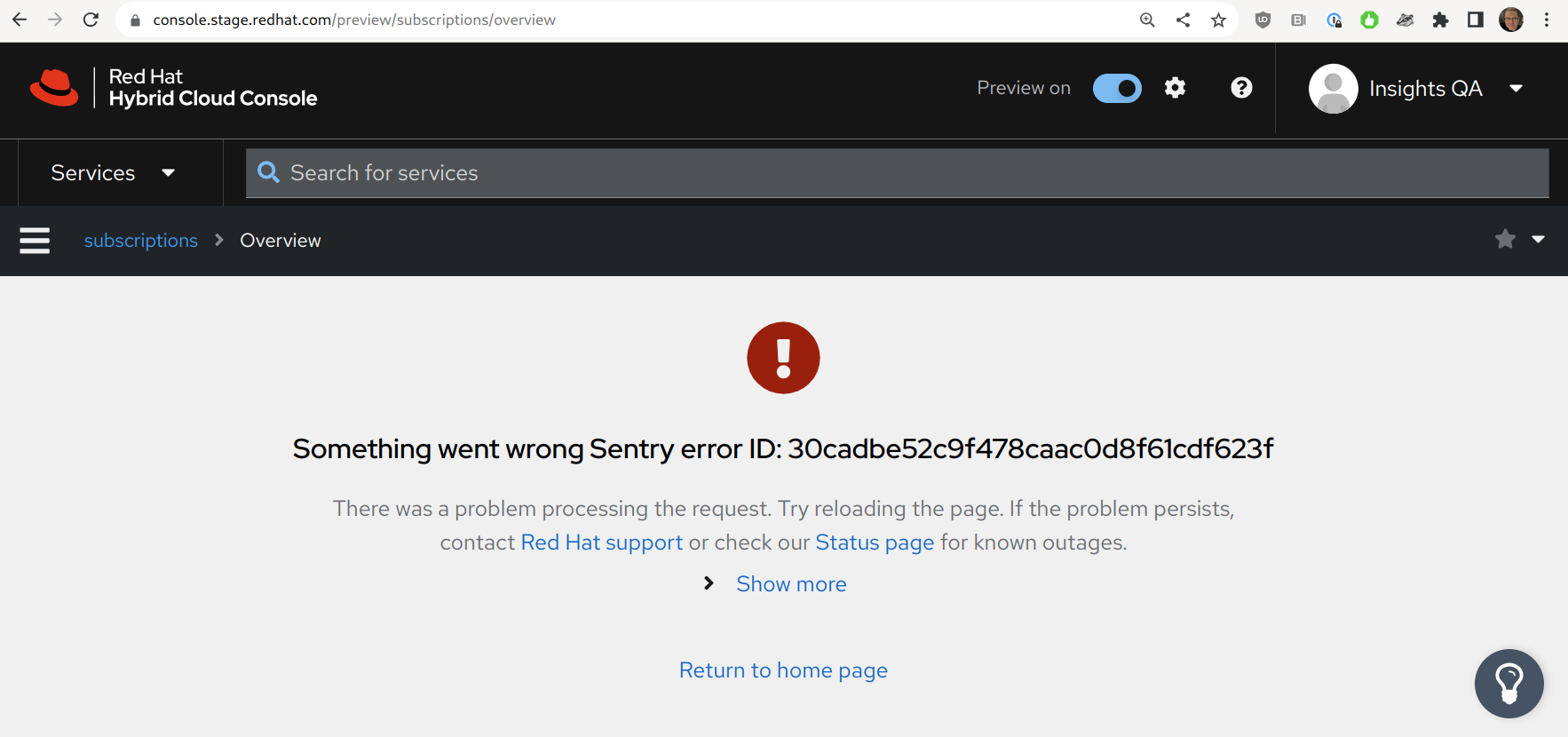Image resolution: width=1568 pixels, height=737 pixels.
Task: Open the Status page link
Action: [874, 543]
